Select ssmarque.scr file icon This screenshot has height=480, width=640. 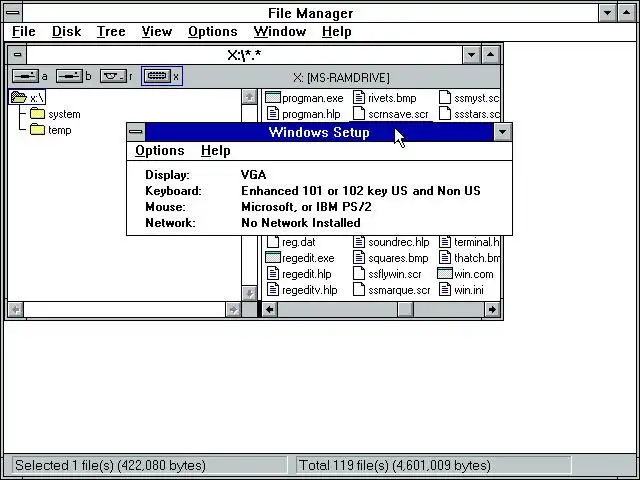(359, 290)
